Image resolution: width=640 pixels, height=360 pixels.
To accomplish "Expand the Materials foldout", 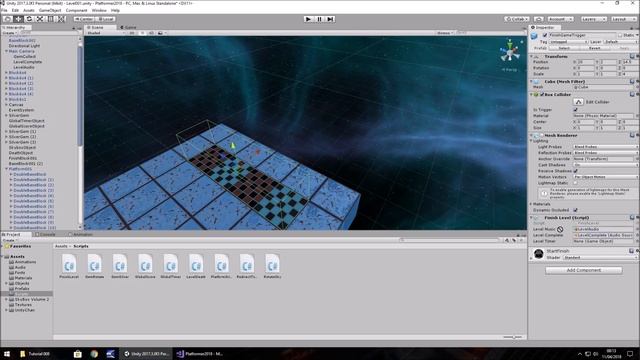I will tap(531, 204).
